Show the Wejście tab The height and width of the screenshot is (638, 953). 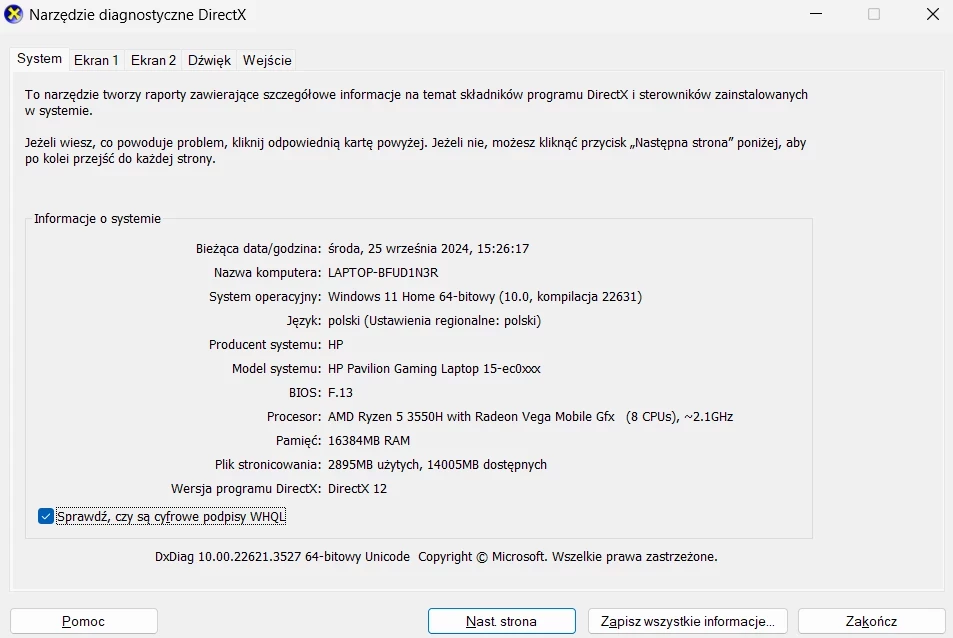coord(267,60)
